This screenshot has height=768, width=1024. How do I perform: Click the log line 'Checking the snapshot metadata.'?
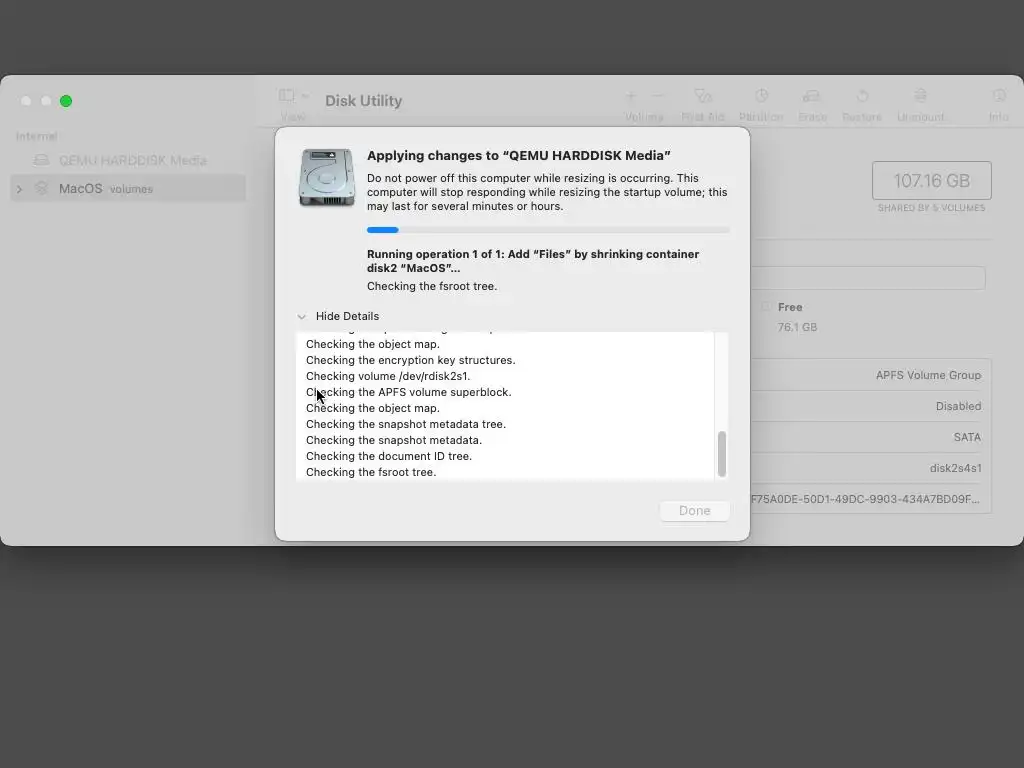(x=394, y=440)
